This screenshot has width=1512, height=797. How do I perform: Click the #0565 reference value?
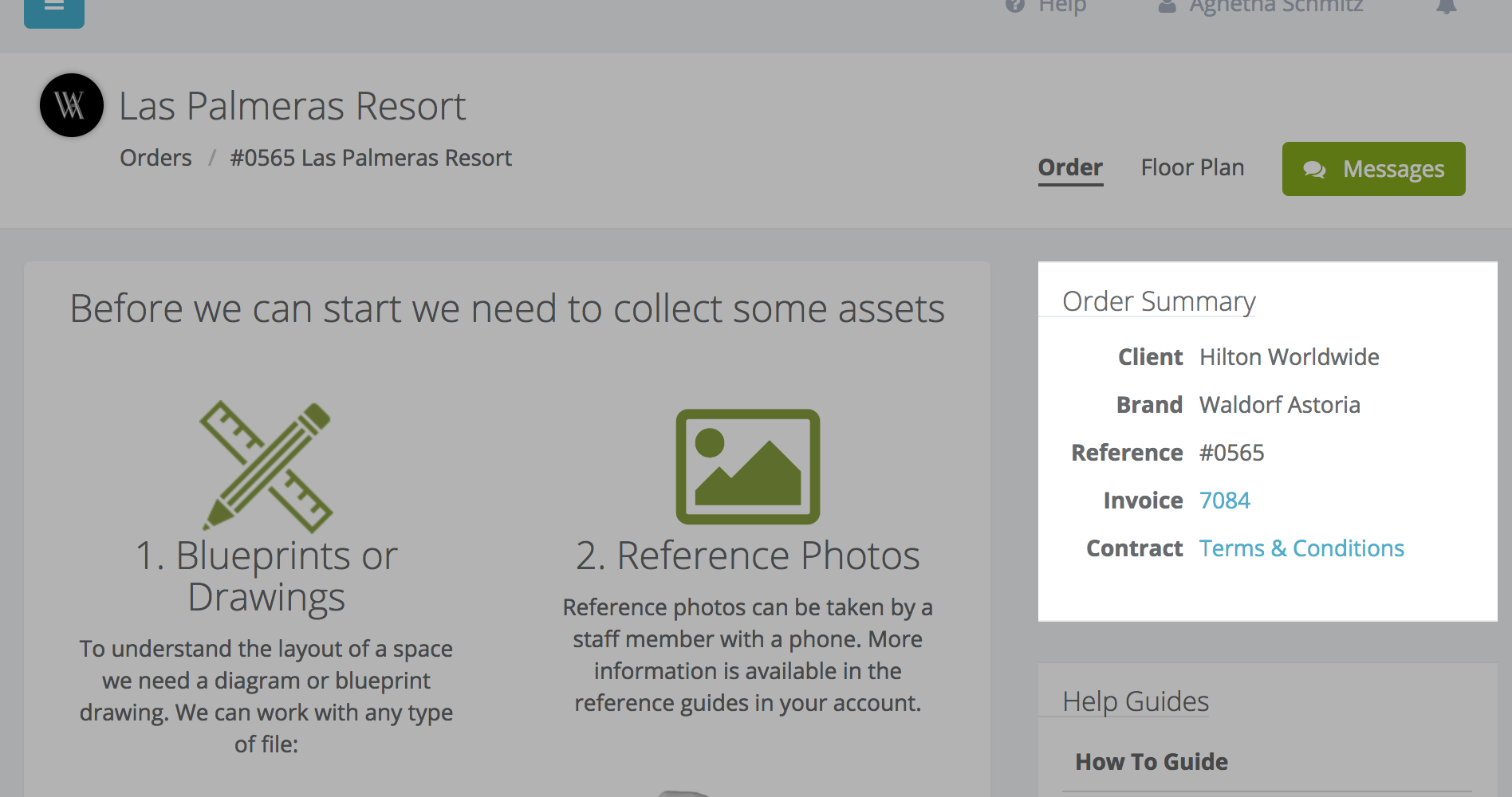pyautogui.click(x=1232, y=453)
